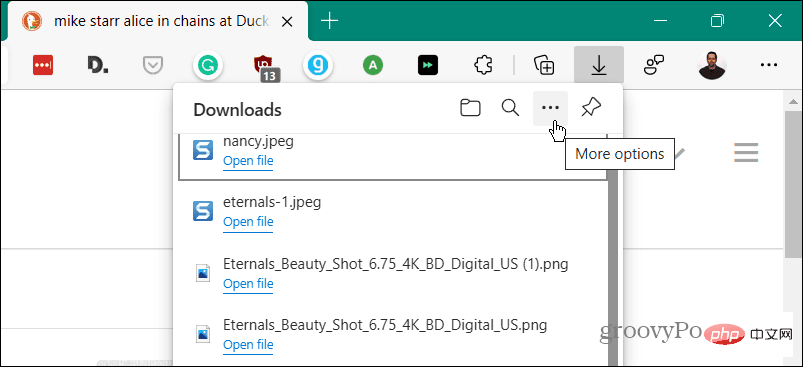Search downloads with the magnifier icon

[x=510, y=109]
